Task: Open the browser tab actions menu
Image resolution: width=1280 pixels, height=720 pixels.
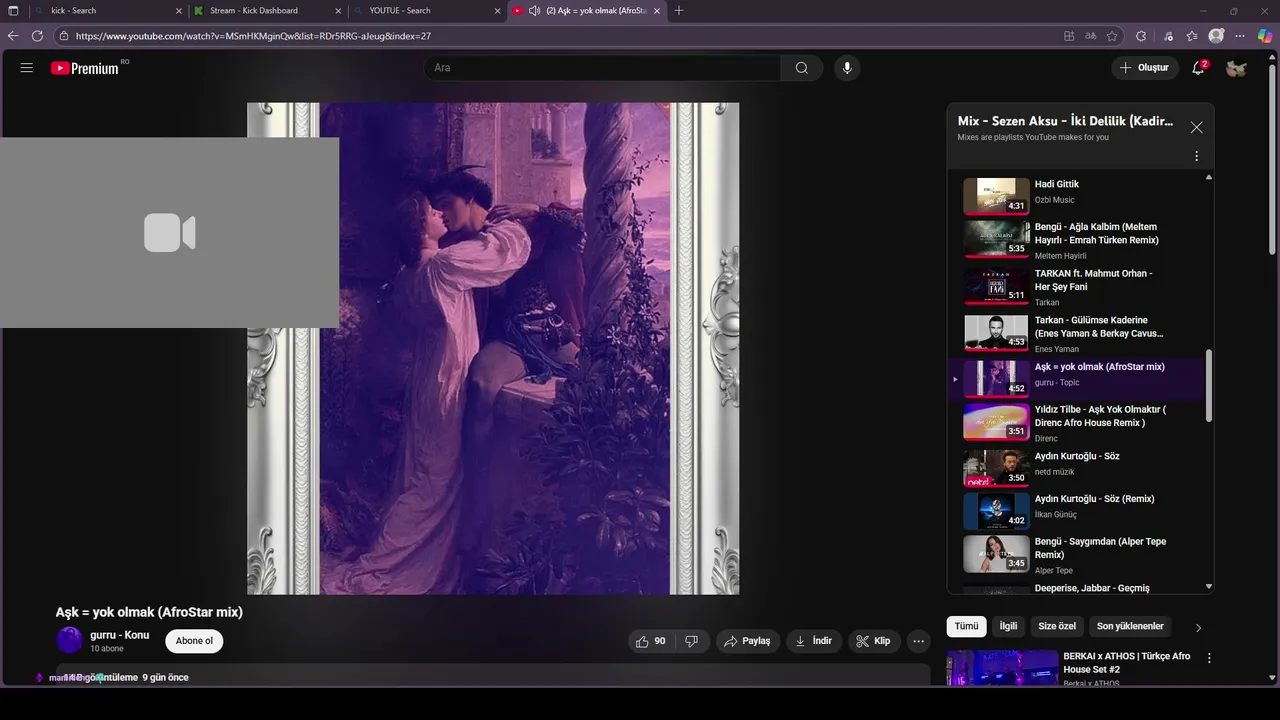Action: click(13, 11)
